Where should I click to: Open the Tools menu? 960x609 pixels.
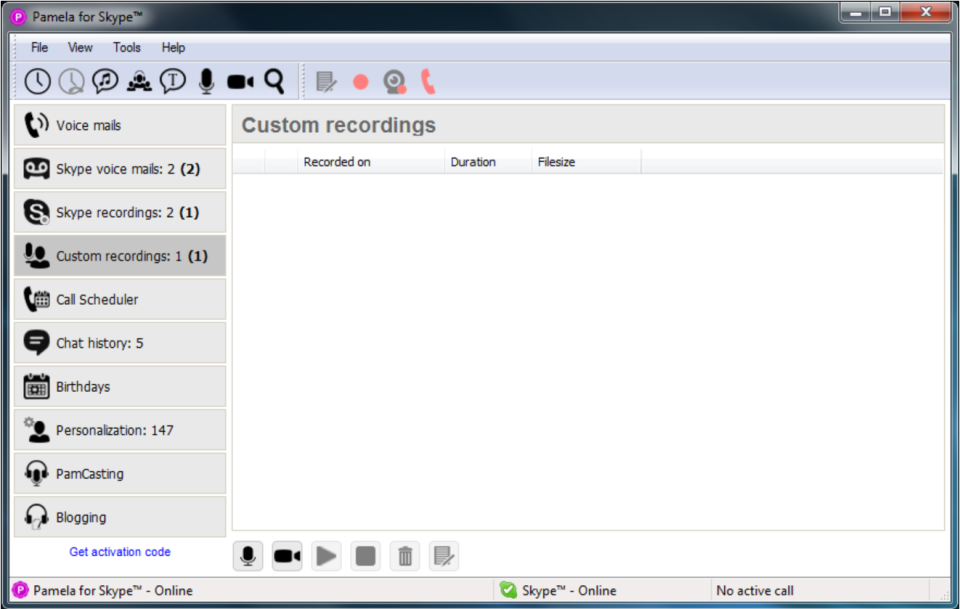pos(127,47)
